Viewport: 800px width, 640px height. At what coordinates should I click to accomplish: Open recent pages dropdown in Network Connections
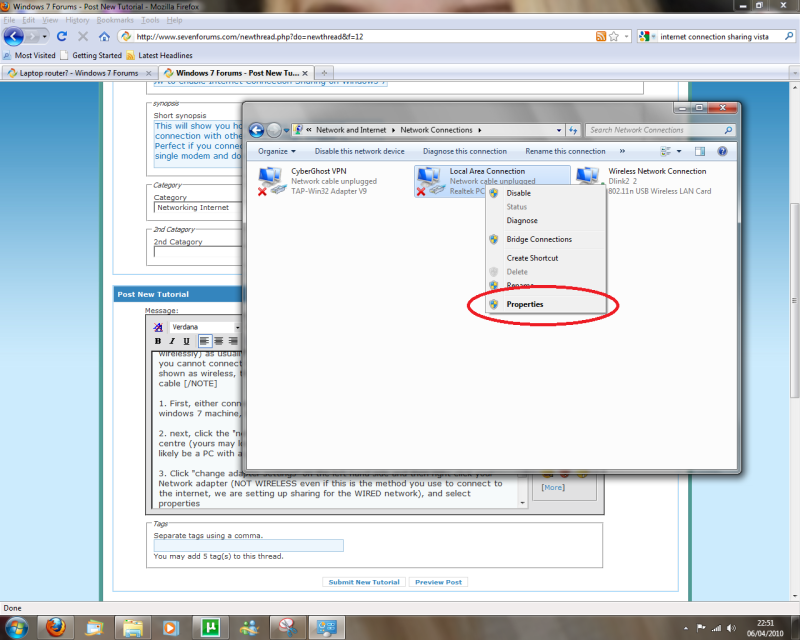tap(286, 131)
